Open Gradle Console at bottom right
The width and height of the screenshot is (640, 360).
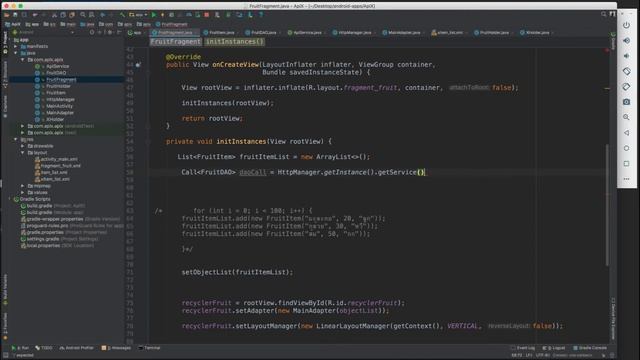[590, 348]
